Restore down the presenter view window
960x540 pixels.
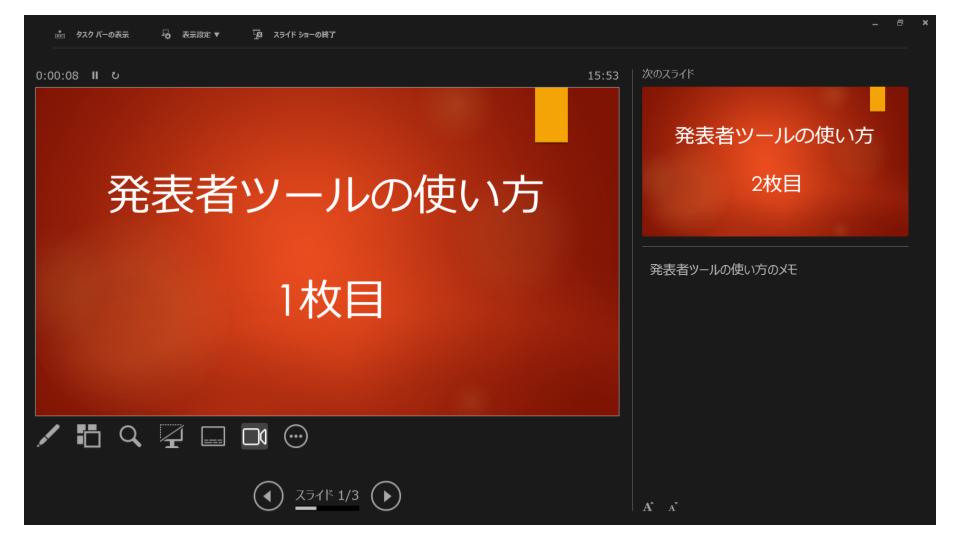pos(900,23)
